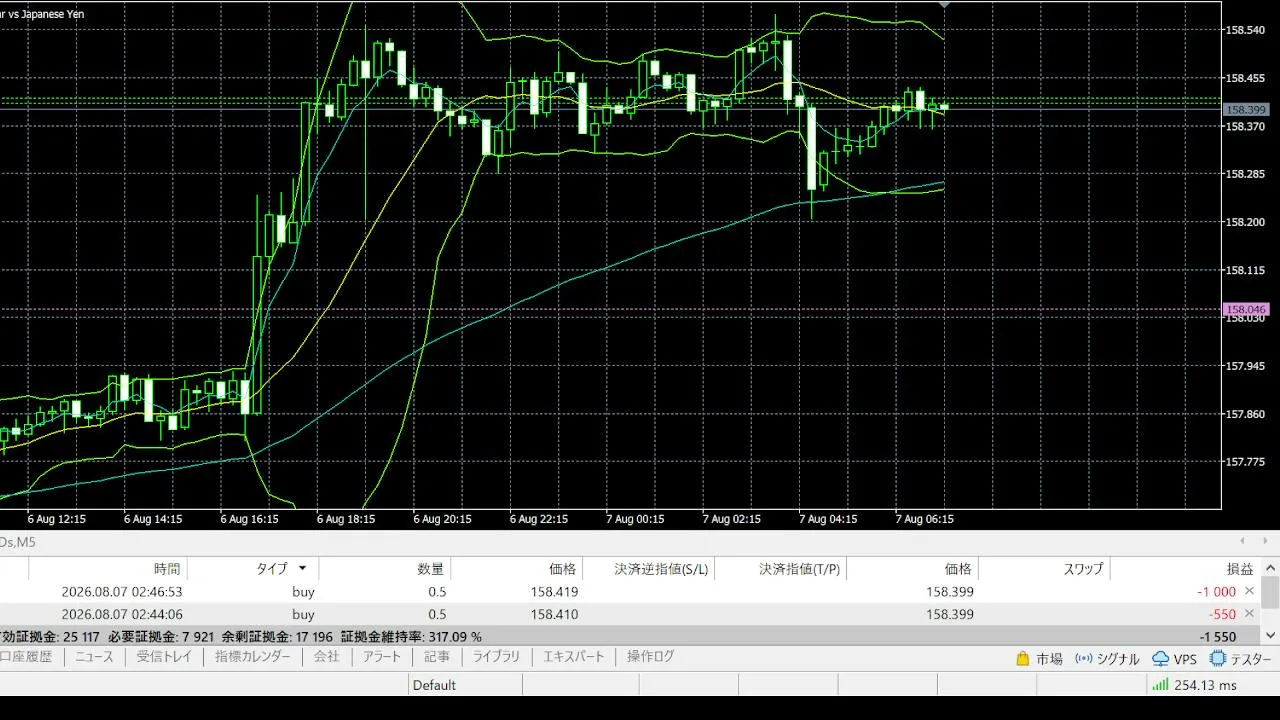Click the 157.775 price axis label

pyautogui.click(x=1246, y=462)
